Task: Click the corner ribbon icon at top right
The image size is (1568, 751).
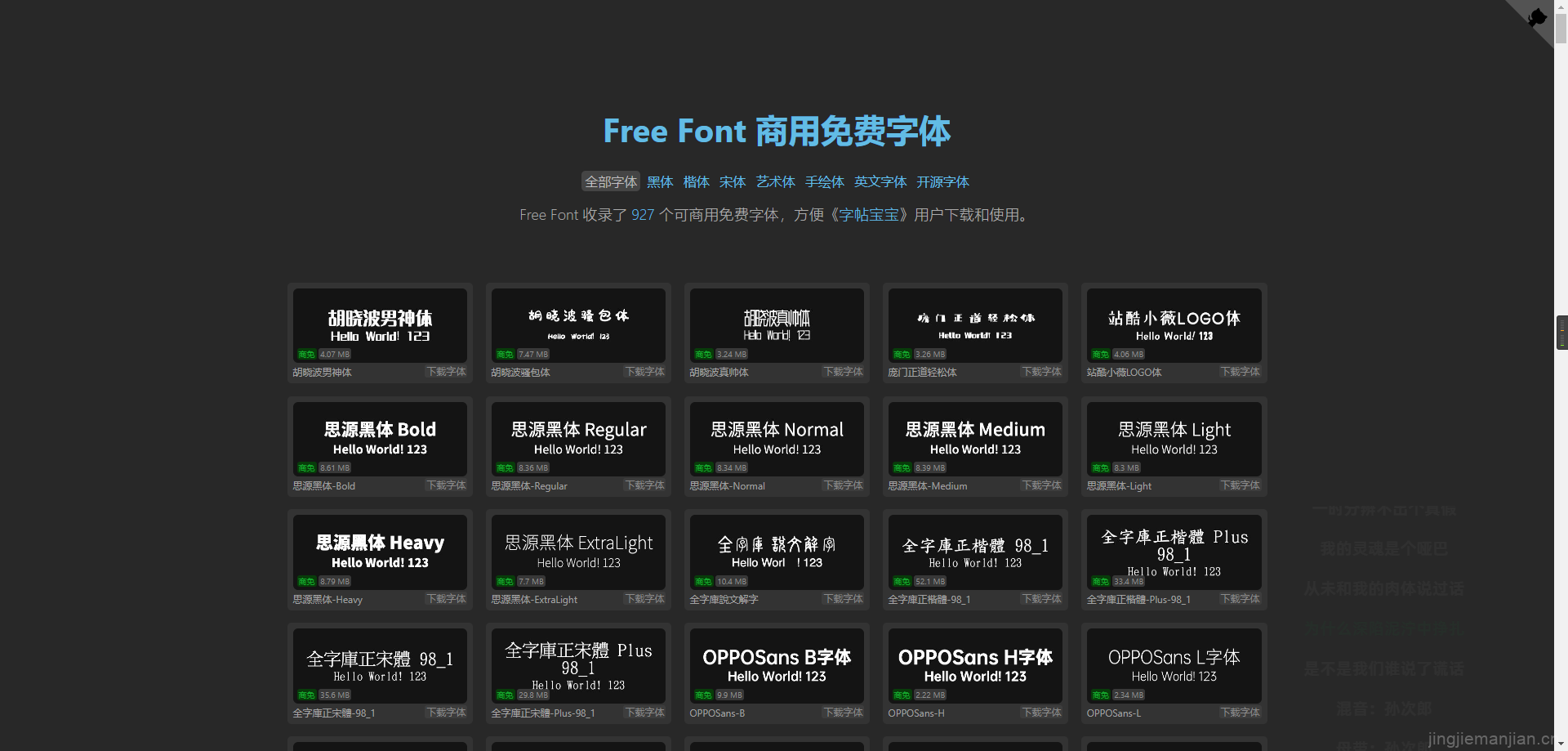Action: click(1536, 17)
